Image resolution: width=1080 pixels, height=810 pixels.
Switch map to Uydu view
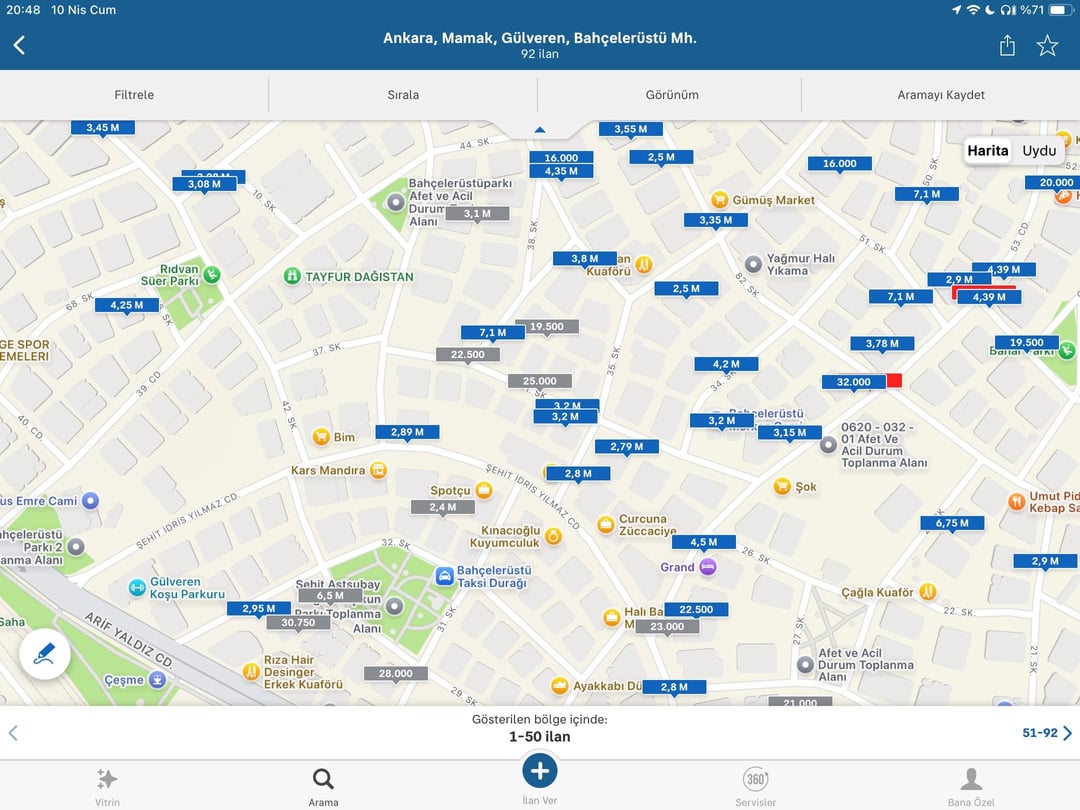pos(1039,150)
